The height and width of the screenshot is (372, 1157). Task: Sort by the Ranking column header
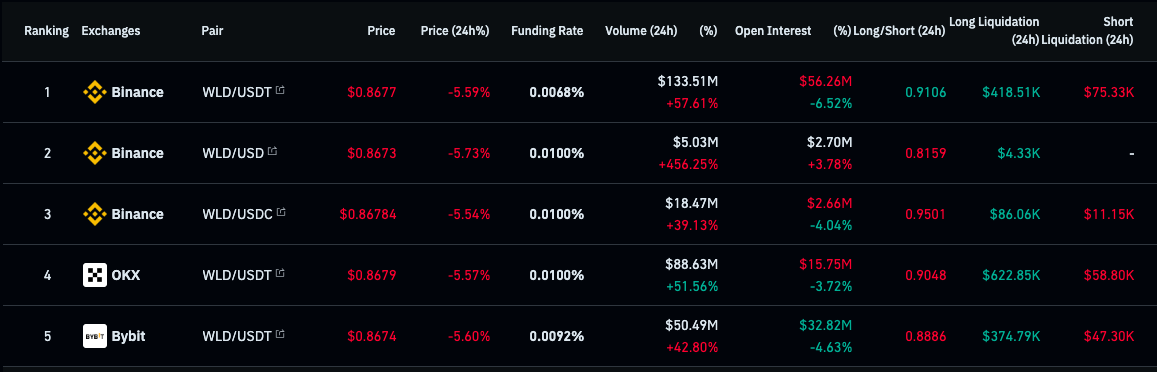tap(46, 31)
